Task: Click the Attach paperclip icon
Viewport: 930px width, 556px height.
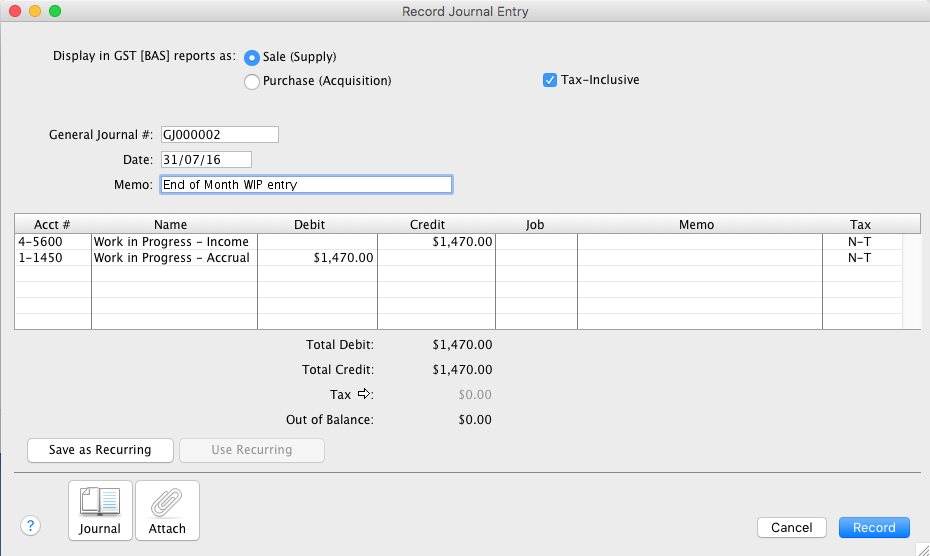Action: pyautogui.click(x=167, y=510)
